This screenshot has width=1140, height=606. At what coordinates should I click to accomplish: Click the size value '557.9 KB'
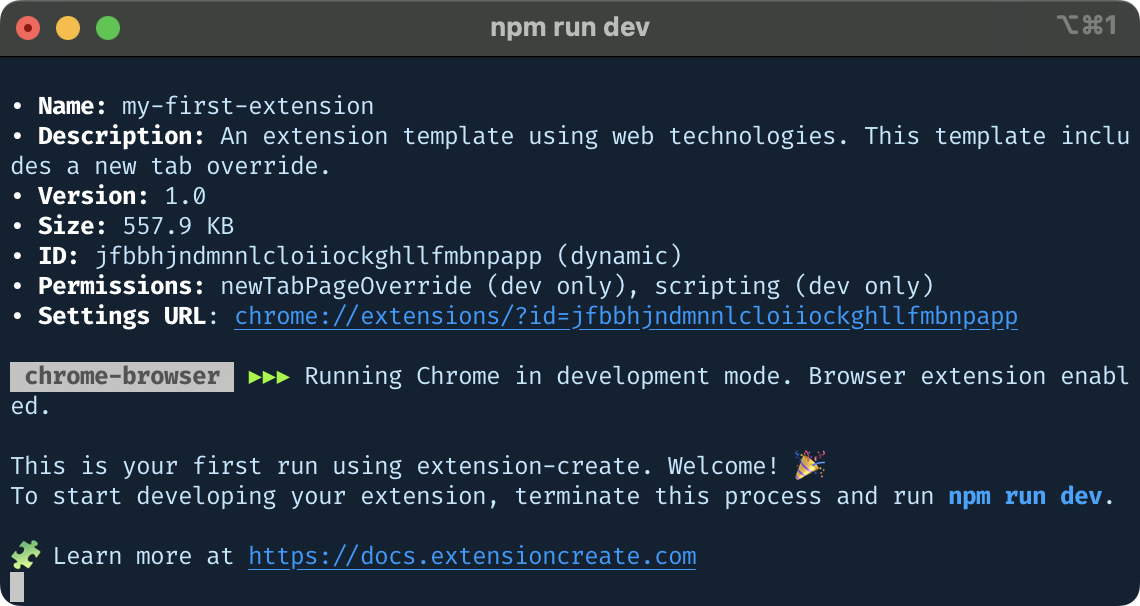(x=178, y=226)
